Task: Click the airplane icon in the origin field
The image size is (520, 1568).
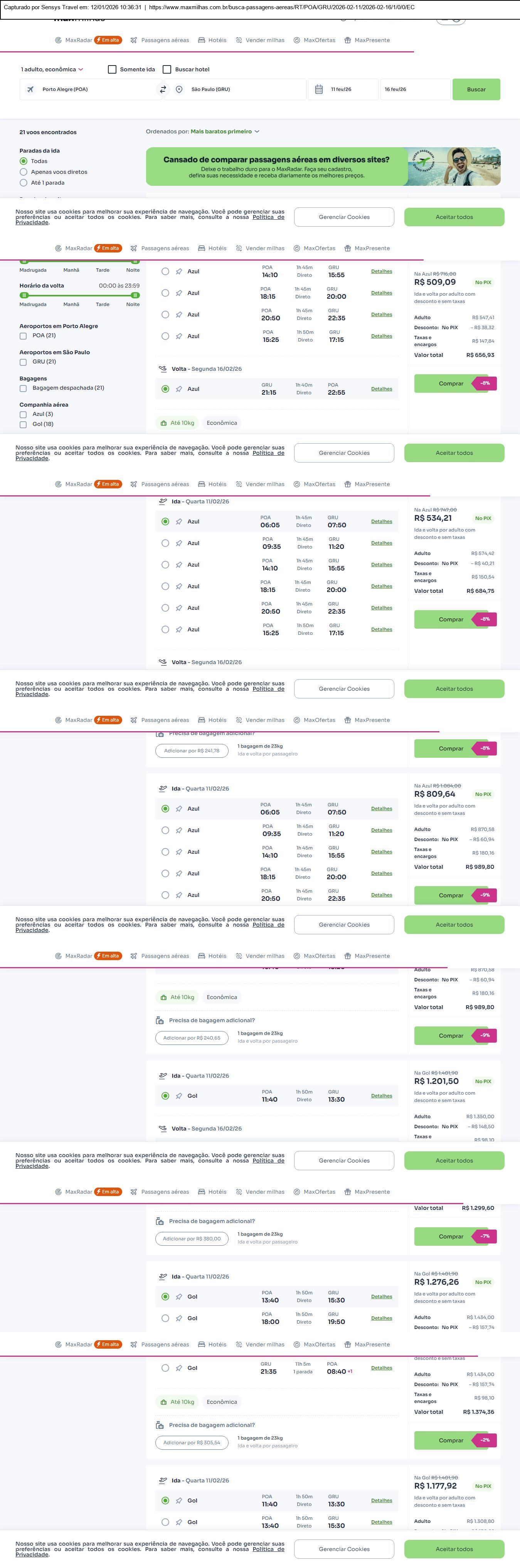Action: (30, 89)
